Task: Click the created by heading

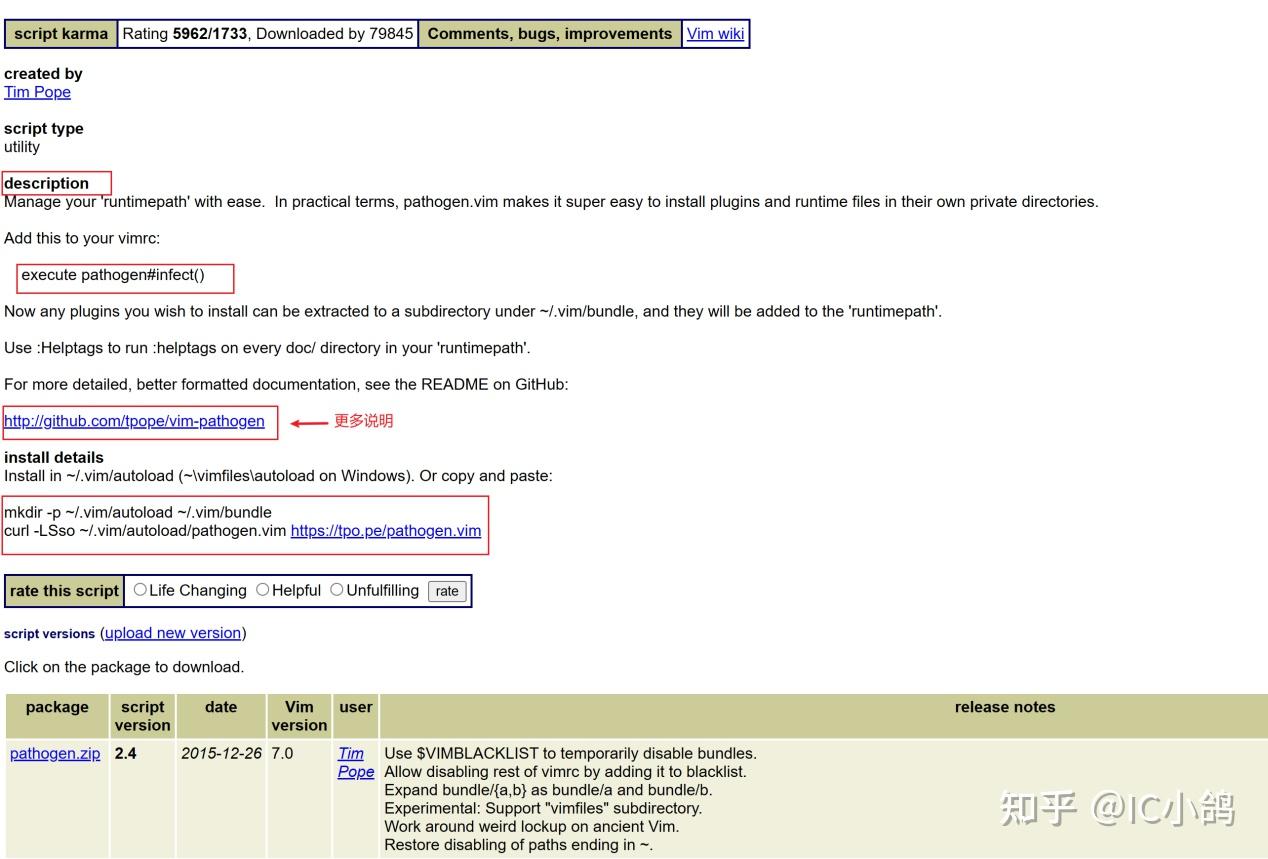Action: click(43, 73)
